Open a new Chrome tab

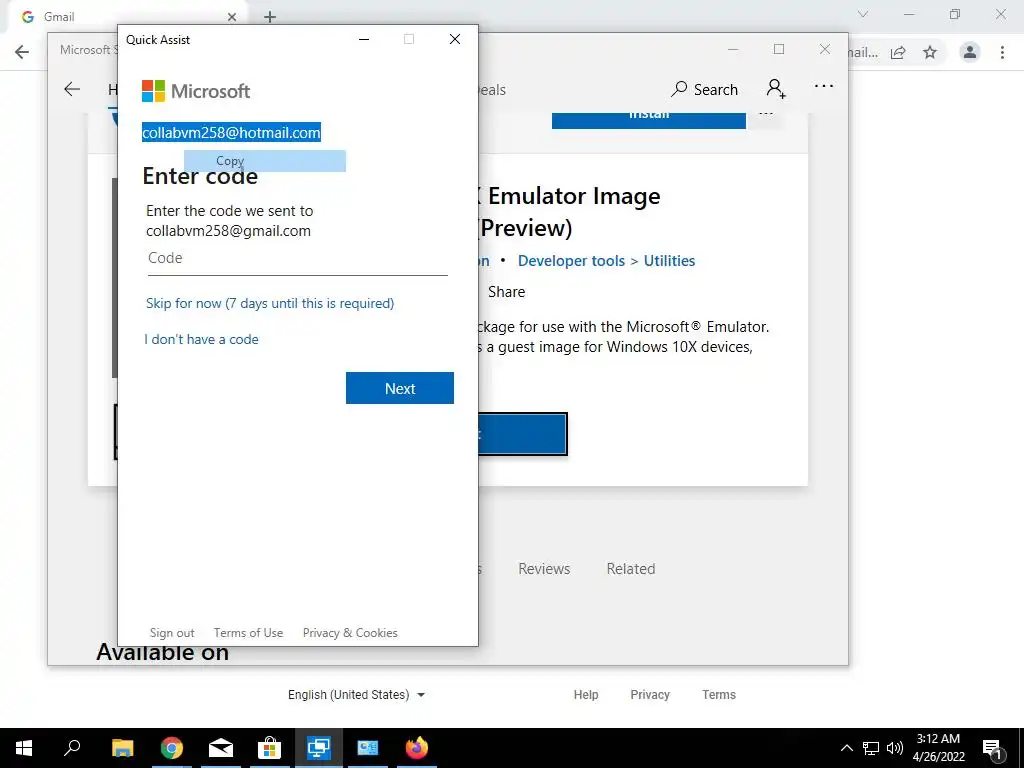click(x=270, y=17)
